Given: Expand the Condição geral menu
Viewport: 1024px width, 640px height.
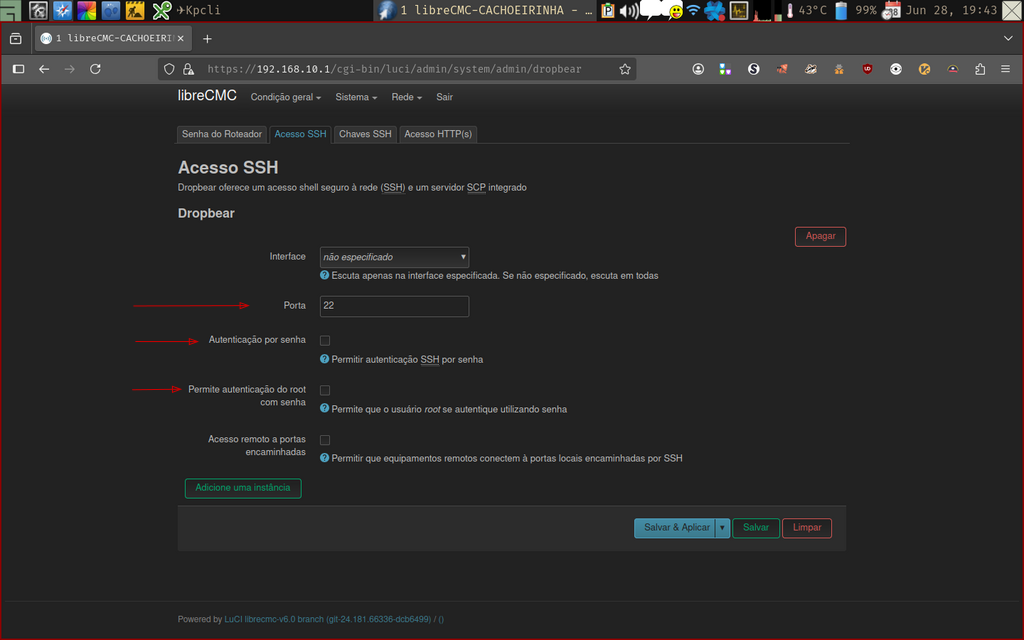Looking at the screenshot, I should (285, 97).
